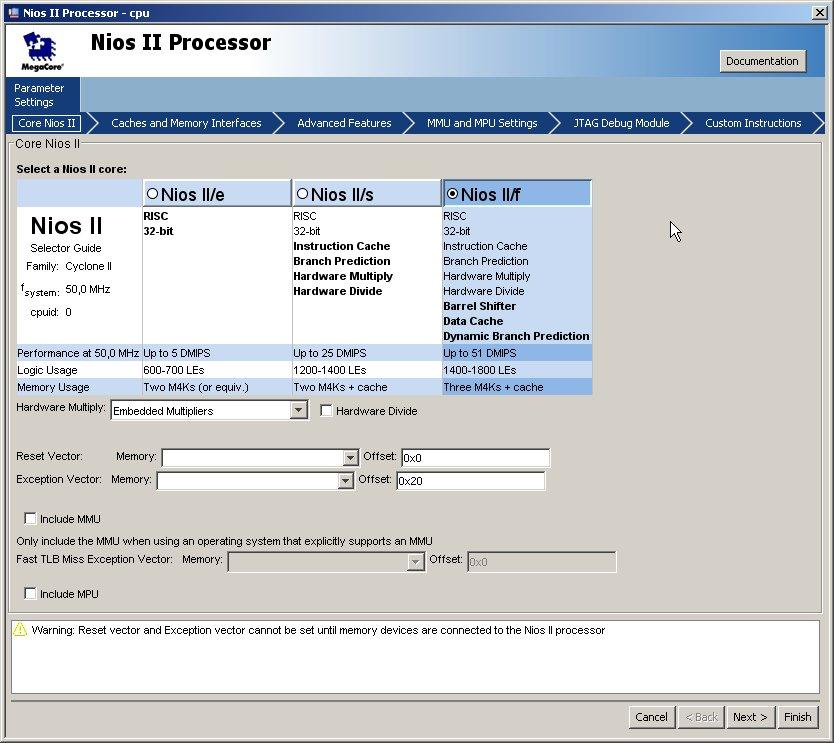The width and height of the screenshot is (834, 743).
Task: Open the Exception Vector Memory dropdown
Action: 345,481
